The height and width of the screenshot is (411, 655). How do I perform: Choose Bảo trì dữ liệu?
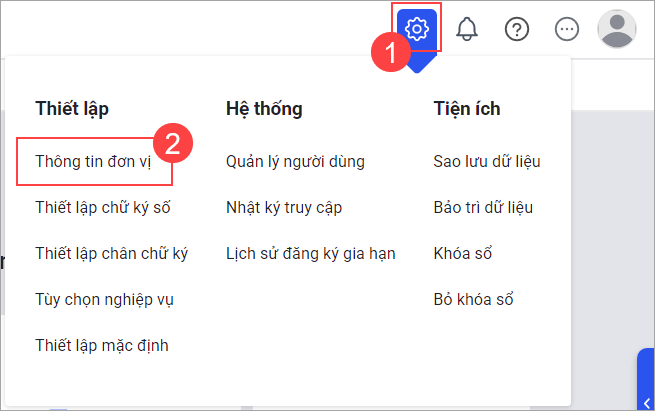pos(483,207)
